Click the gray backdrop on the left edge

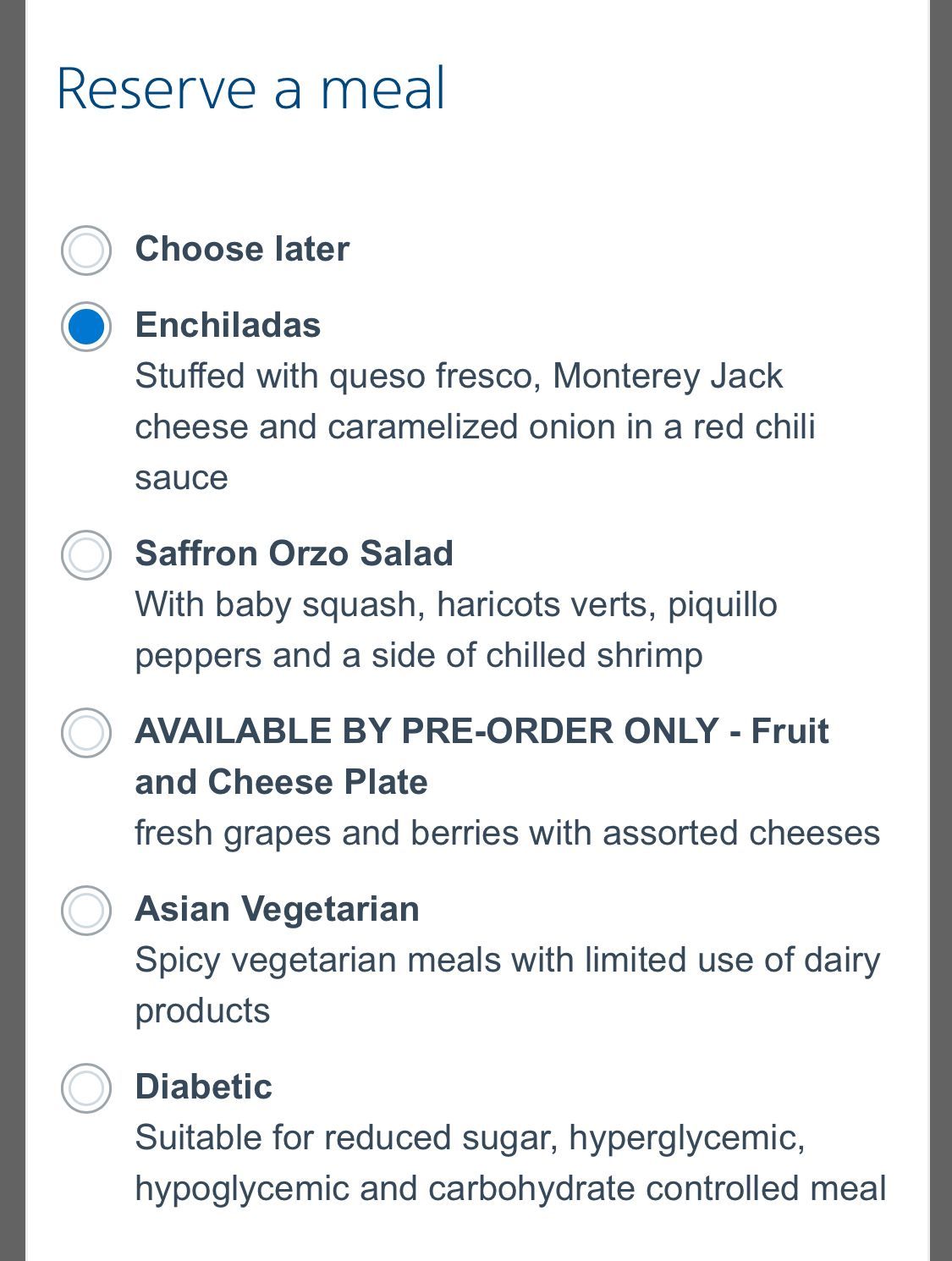12,630
